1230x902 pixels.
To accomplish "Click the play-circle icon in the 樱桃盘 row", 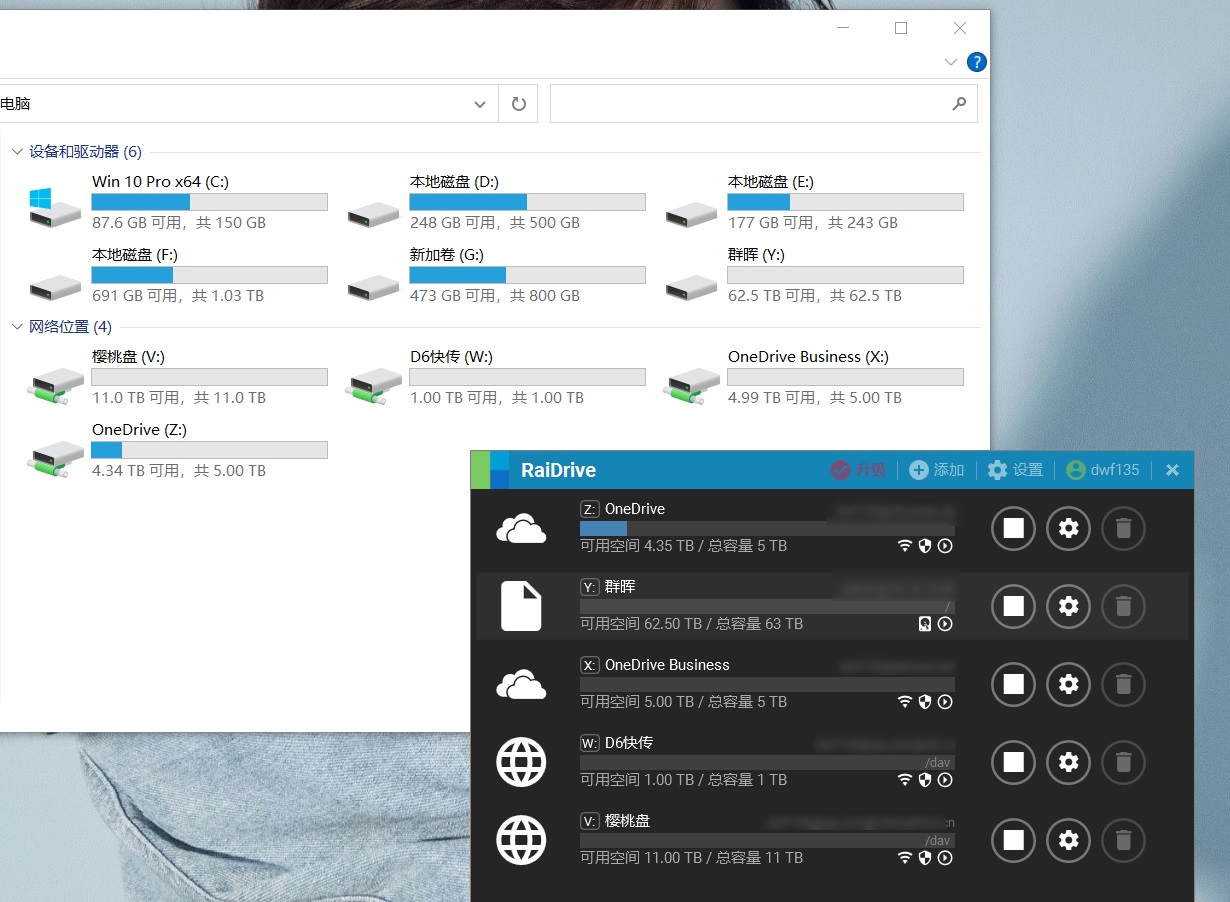I will pos(945,858).
